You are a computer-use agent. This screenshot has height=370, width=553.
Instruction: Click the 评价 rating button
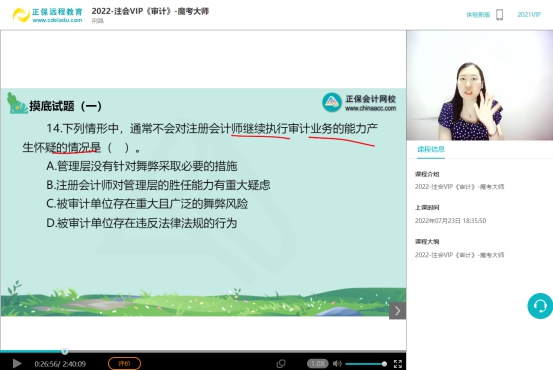click(124, 363)
